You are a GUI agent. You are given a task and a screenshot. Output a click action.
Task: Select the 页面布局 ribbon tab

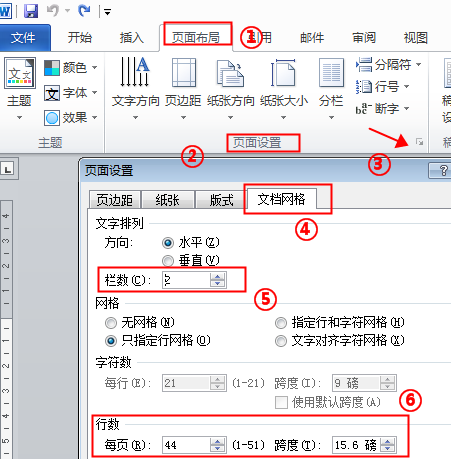(x=196, y=37)
